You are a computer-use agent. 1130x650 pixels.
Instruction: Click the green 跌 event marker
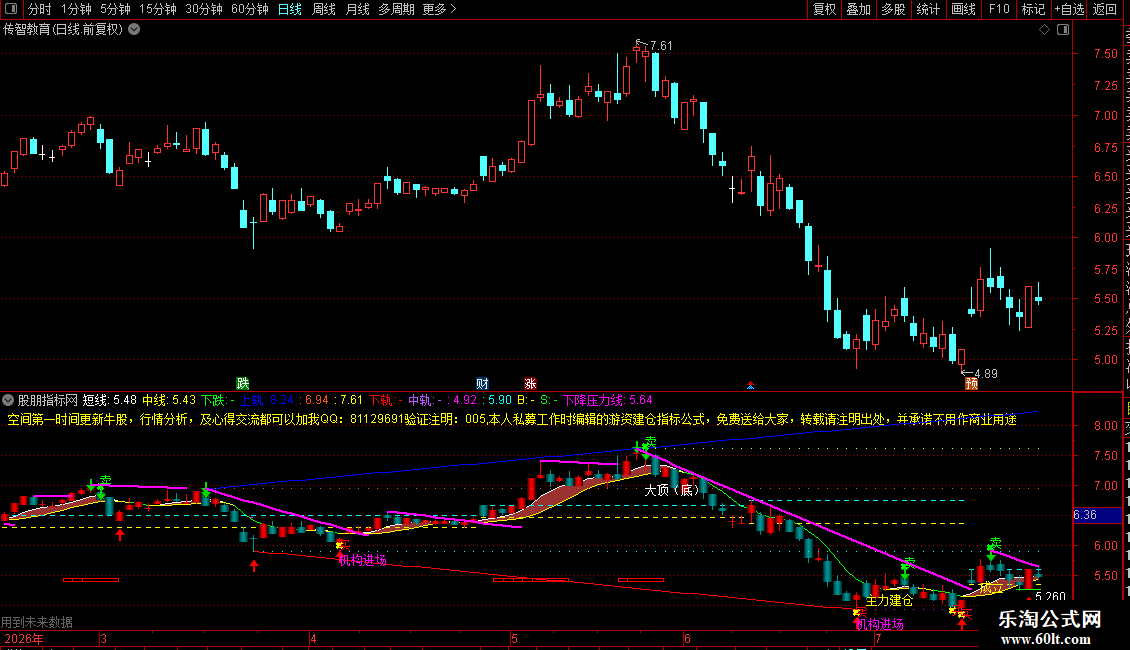[x=243, y=383]
